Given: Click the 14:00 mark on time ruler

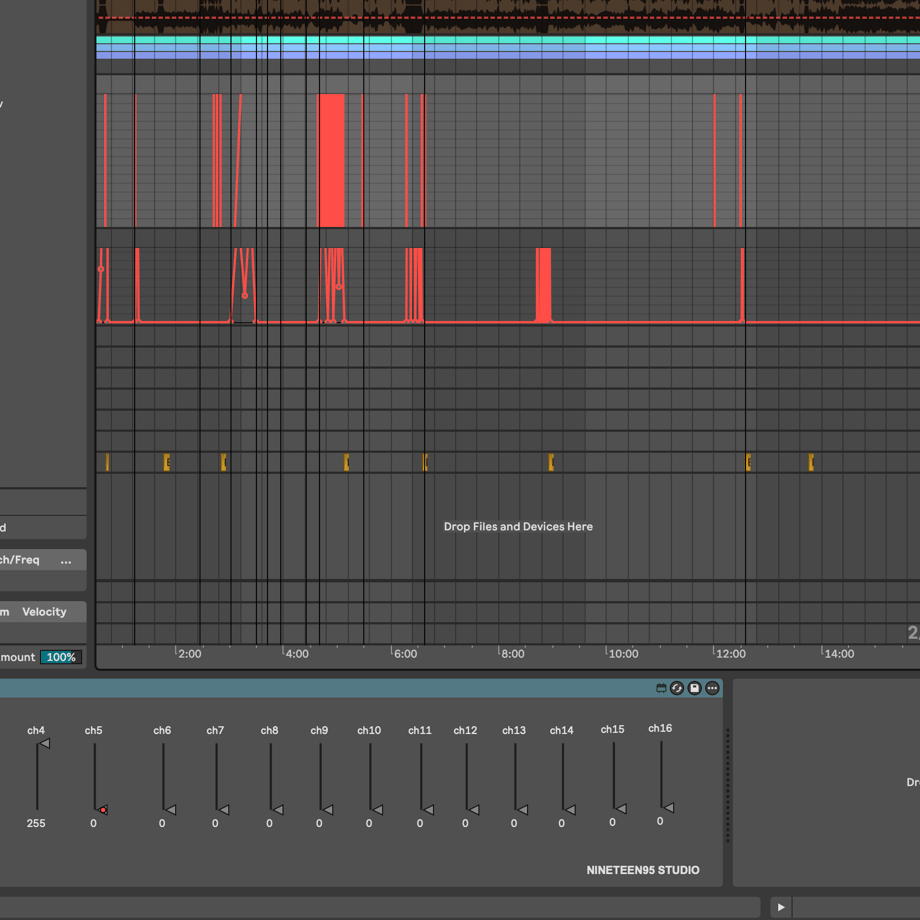Looking at the screenshot, I should tap(840, 654).
